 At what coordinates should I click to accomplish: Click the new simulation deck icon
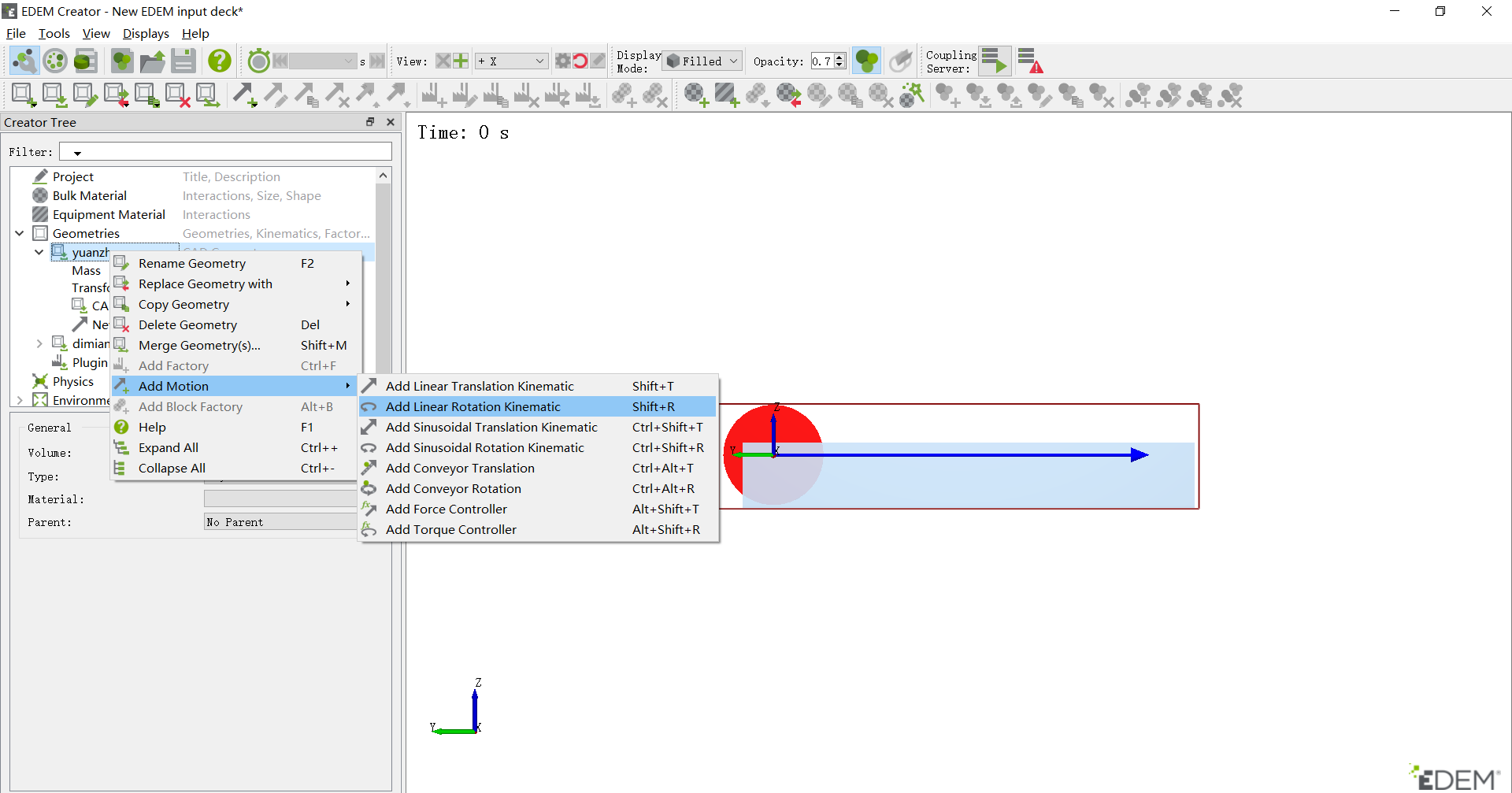[x=122, y=61]
